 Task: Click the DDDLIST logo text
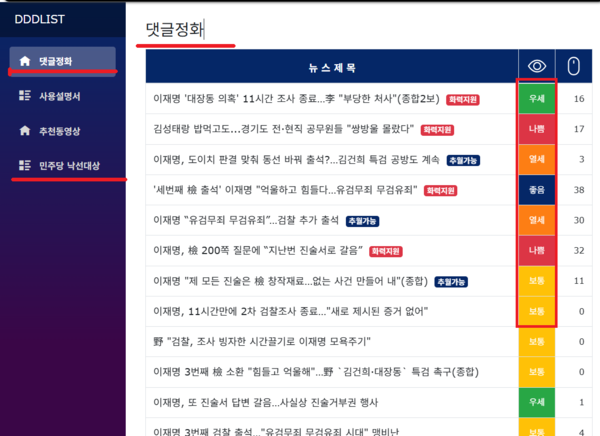[39, 19]
